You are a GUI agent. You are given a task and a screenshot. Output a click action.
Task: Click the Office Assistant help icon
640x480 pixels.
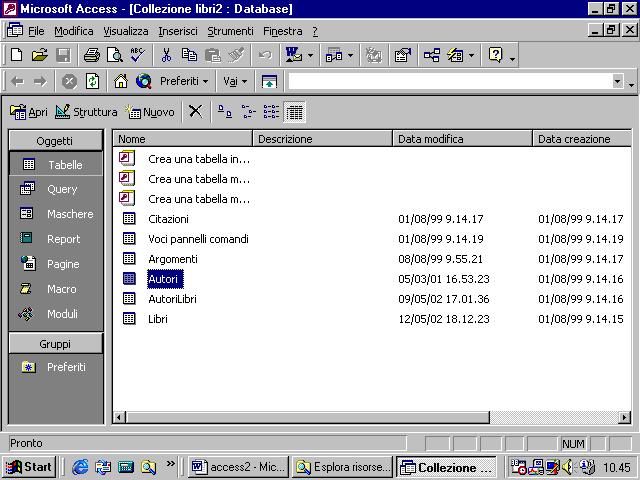(495, 55)
